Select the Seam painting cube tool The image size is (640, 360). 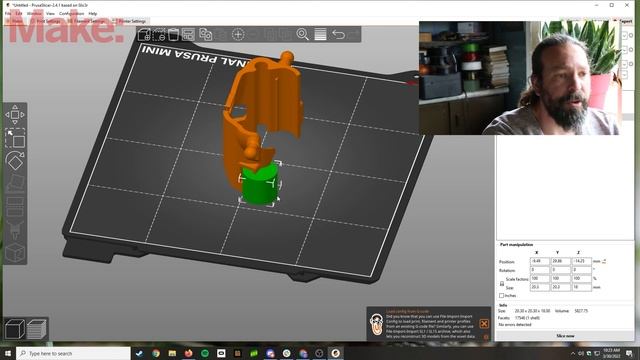[x=15, y=253]
